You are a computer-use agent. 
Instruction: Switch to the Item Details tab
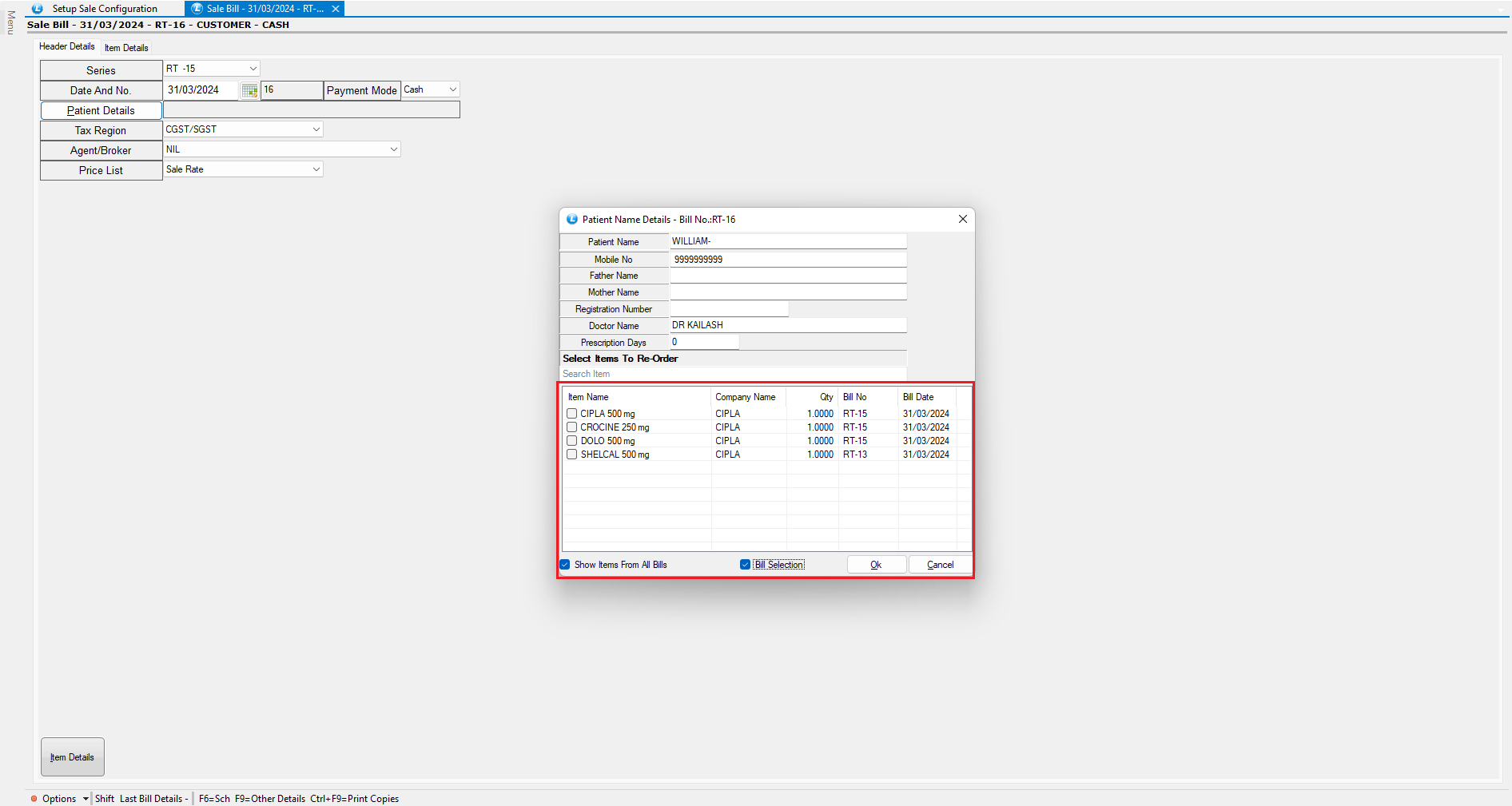click(126, 48)
